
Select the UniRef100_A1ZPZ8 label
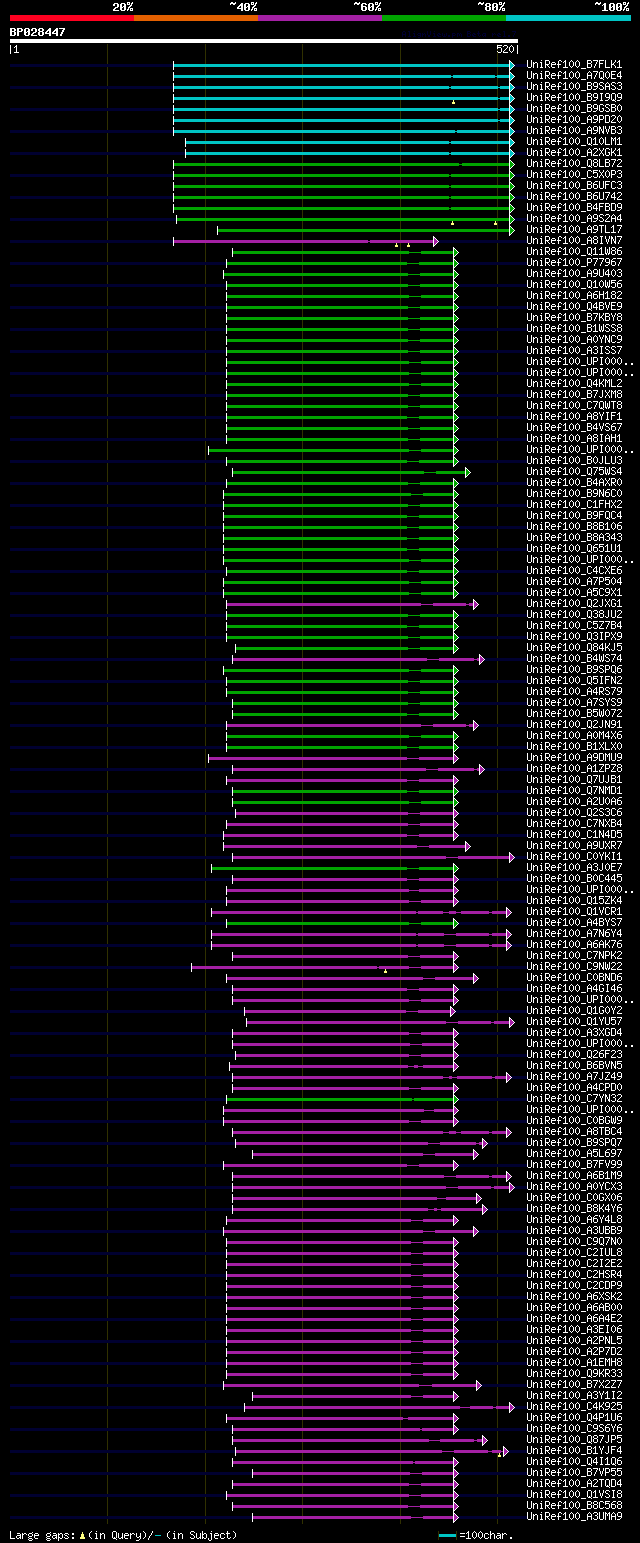point(574,768)
